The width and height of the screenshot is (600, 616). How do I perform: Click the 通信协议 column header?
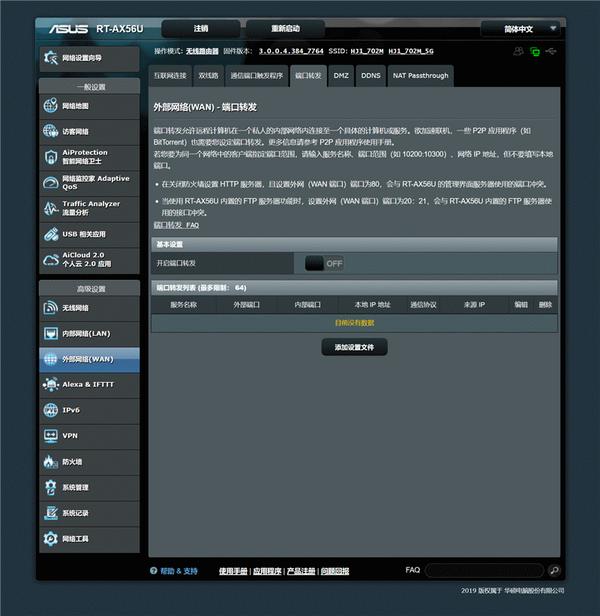(x=423, y=305)
